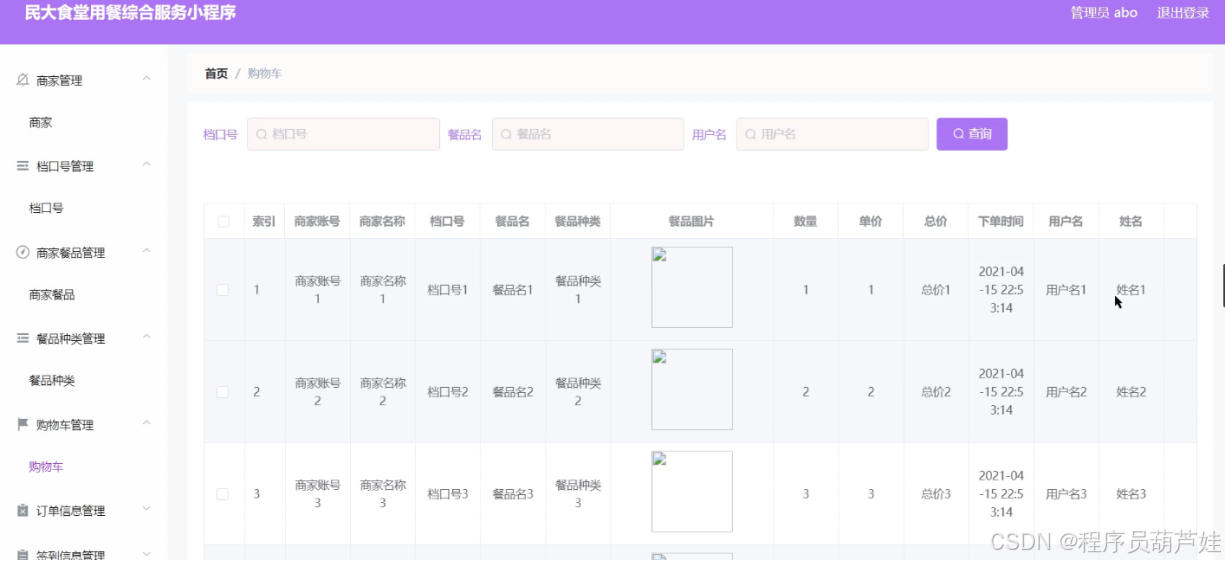Click the 档口号2 cell
The image size is (1225, 561).
pos(448,392)
